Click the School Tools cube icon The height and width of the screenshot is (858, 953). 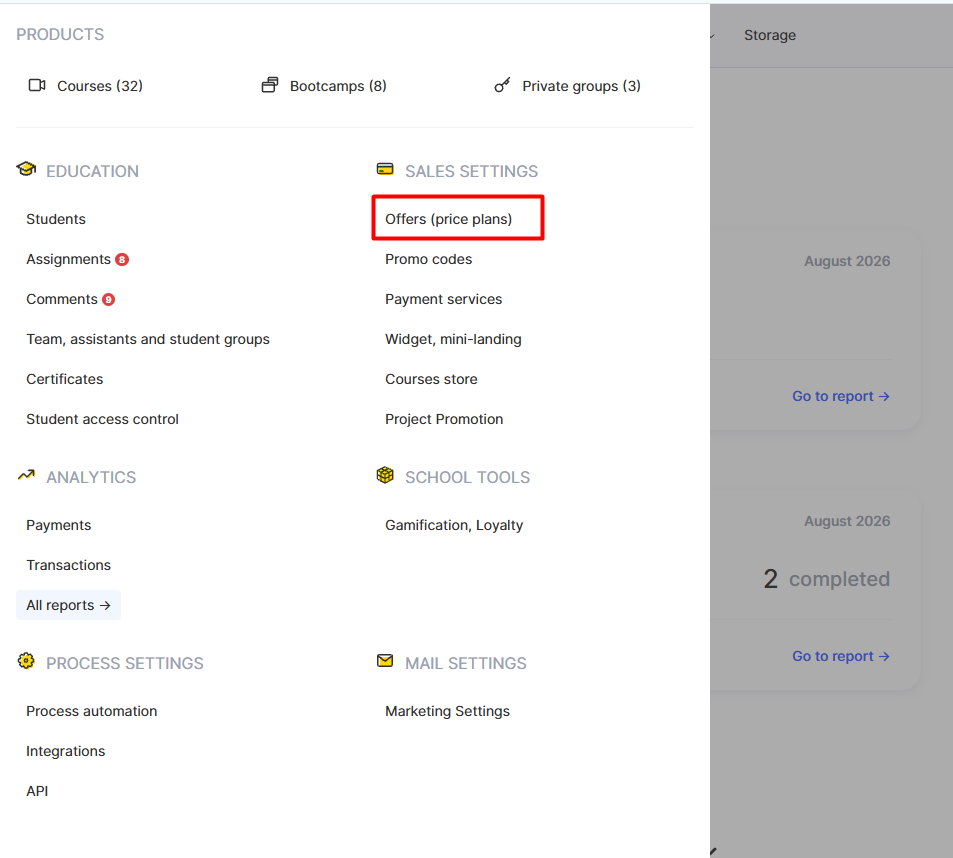click(x=385, y=475)
